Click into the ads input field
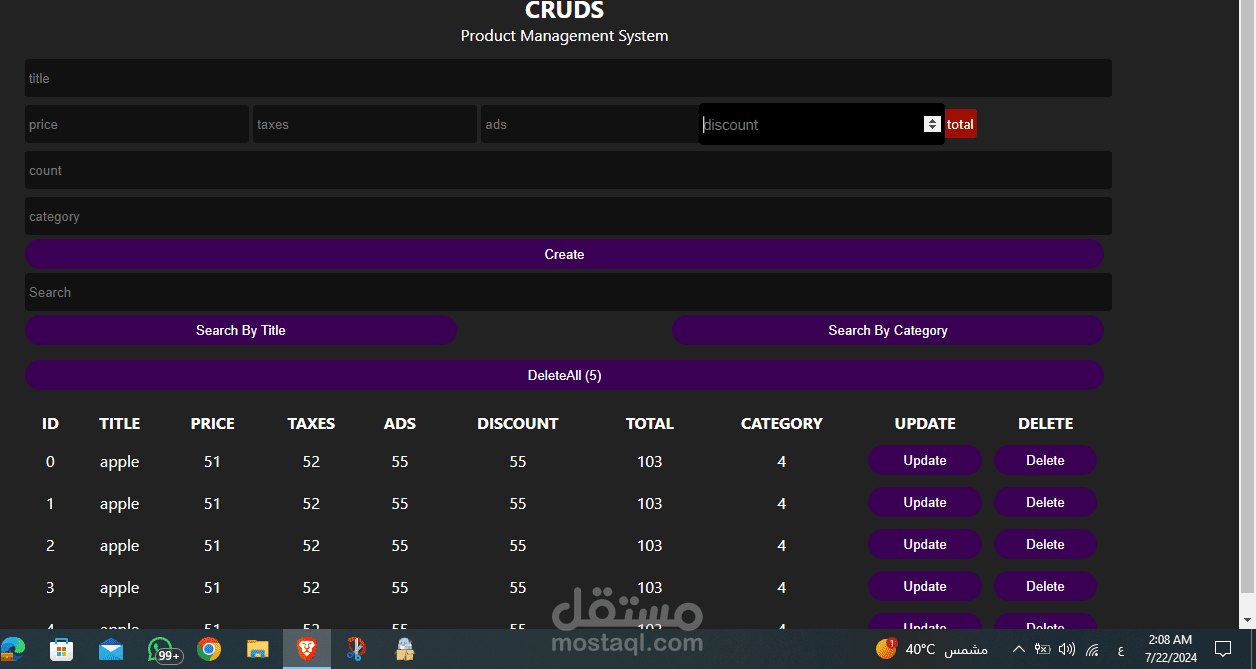 pyautogui.click(x=590, y=124)
